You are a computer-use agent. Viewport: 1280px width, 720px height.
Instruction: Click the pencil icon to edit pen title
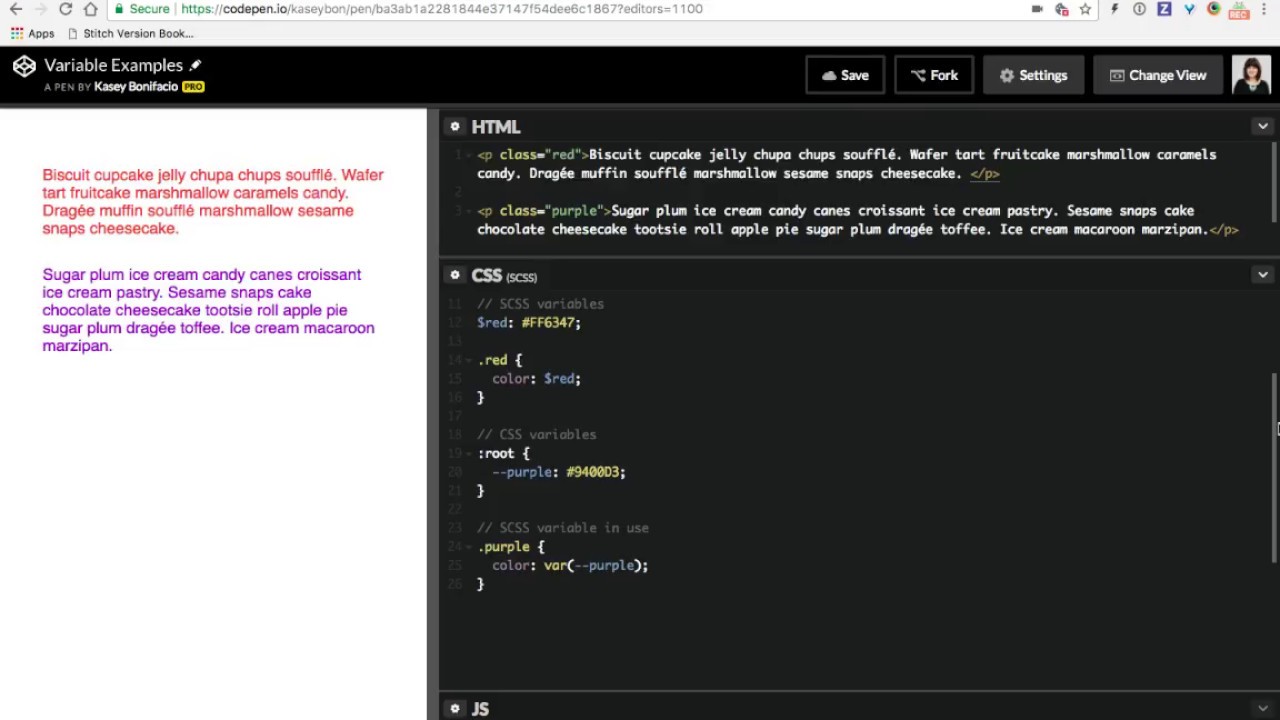click(196, 65)
